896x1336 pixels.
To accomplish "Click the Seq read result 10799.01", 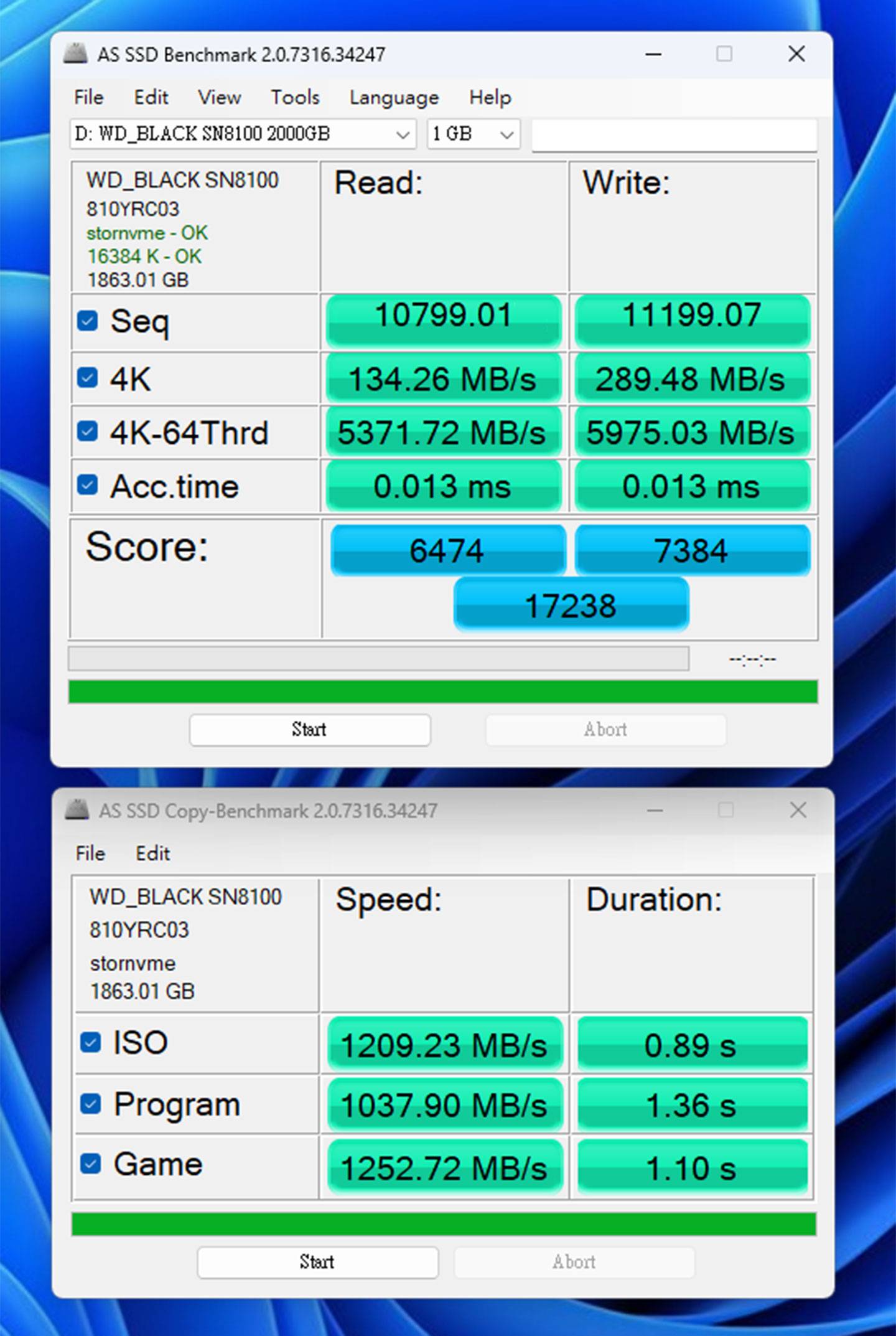I will click(444, 320).
